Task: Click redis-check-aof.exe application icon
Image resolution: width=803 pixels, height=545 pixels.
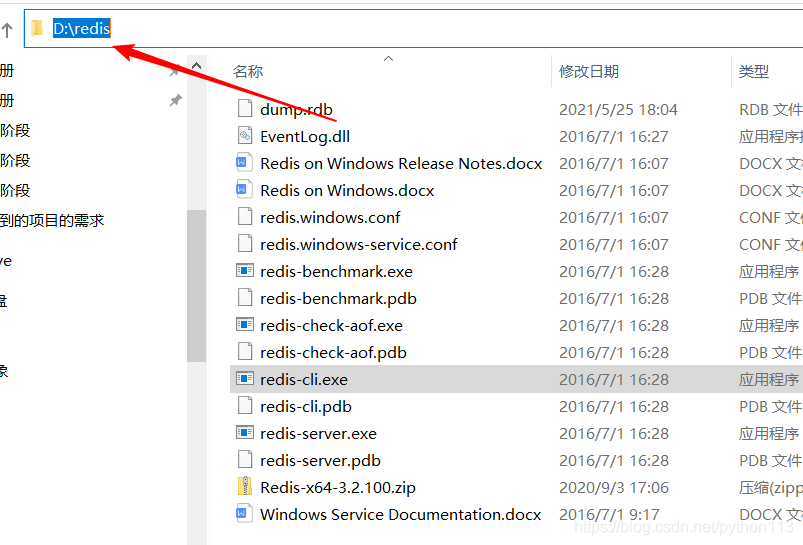Action: (x=244, y=325)
